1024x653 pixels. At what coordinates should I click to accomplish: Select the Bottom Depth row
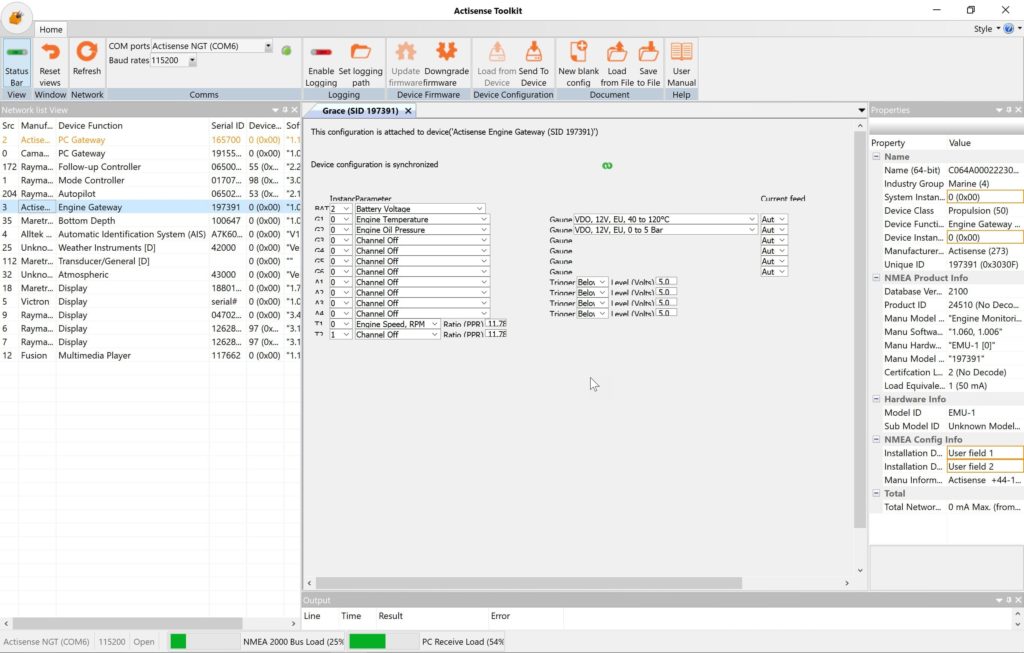pos(150,221)
